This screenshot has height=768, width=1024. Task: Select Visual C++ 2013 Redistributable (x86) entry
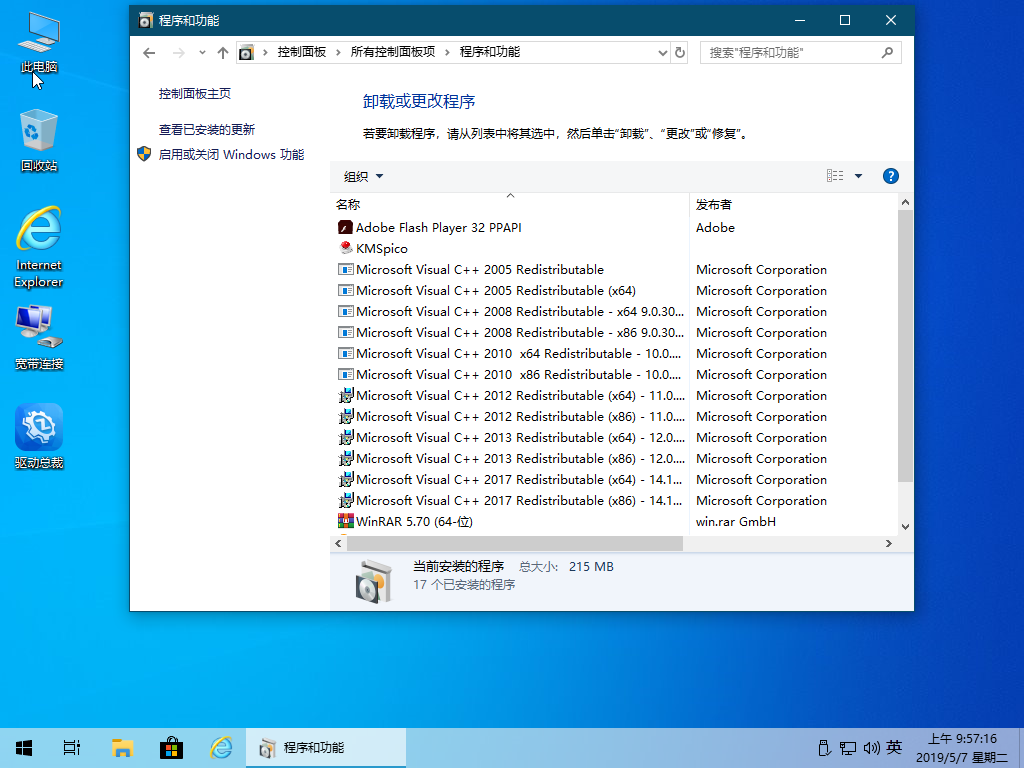click(x=520, y=458)
